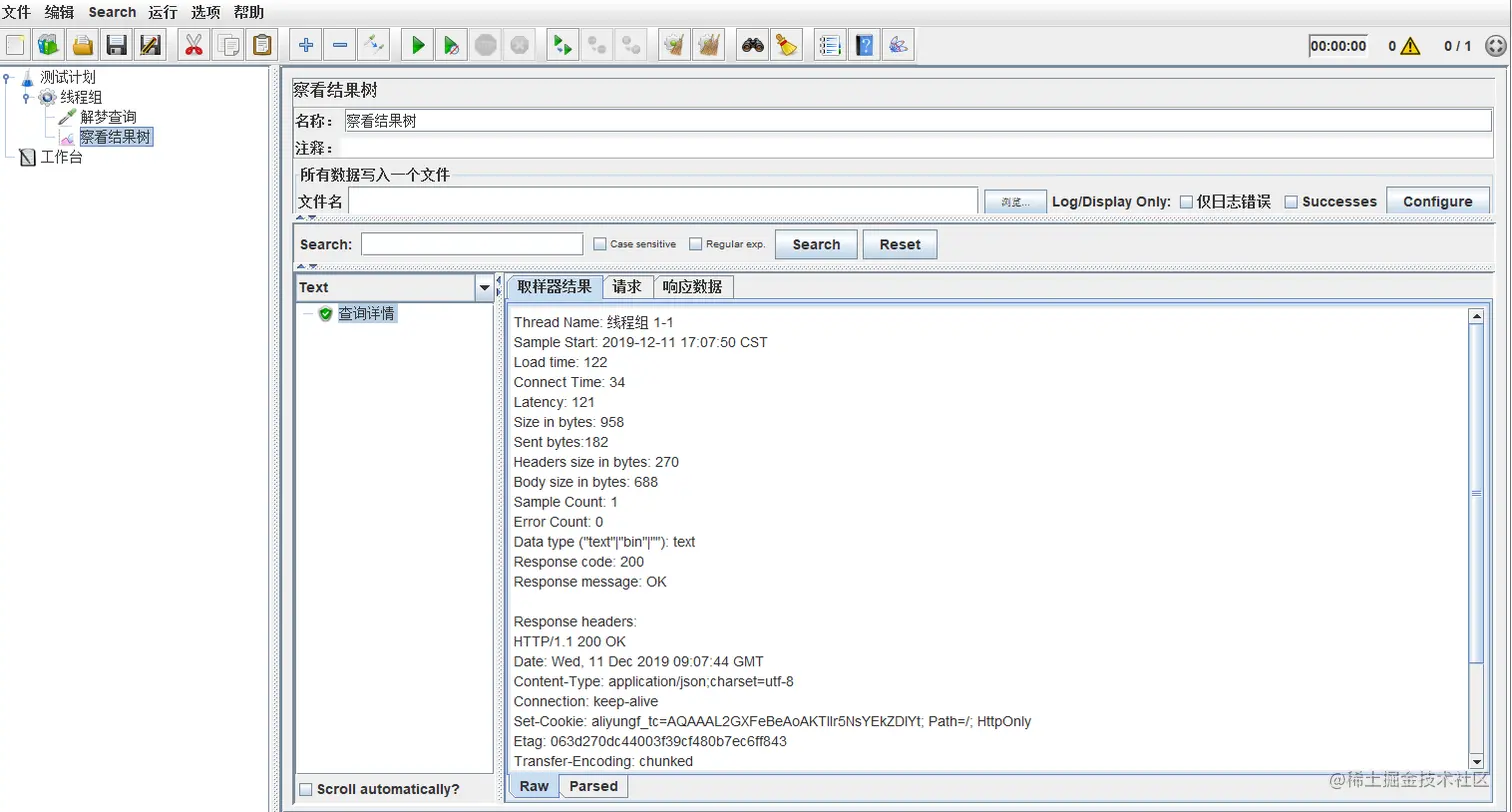Click the Toggle enable/disable icon
This screenshot has height=812, width=1512.
pos(374,45)
